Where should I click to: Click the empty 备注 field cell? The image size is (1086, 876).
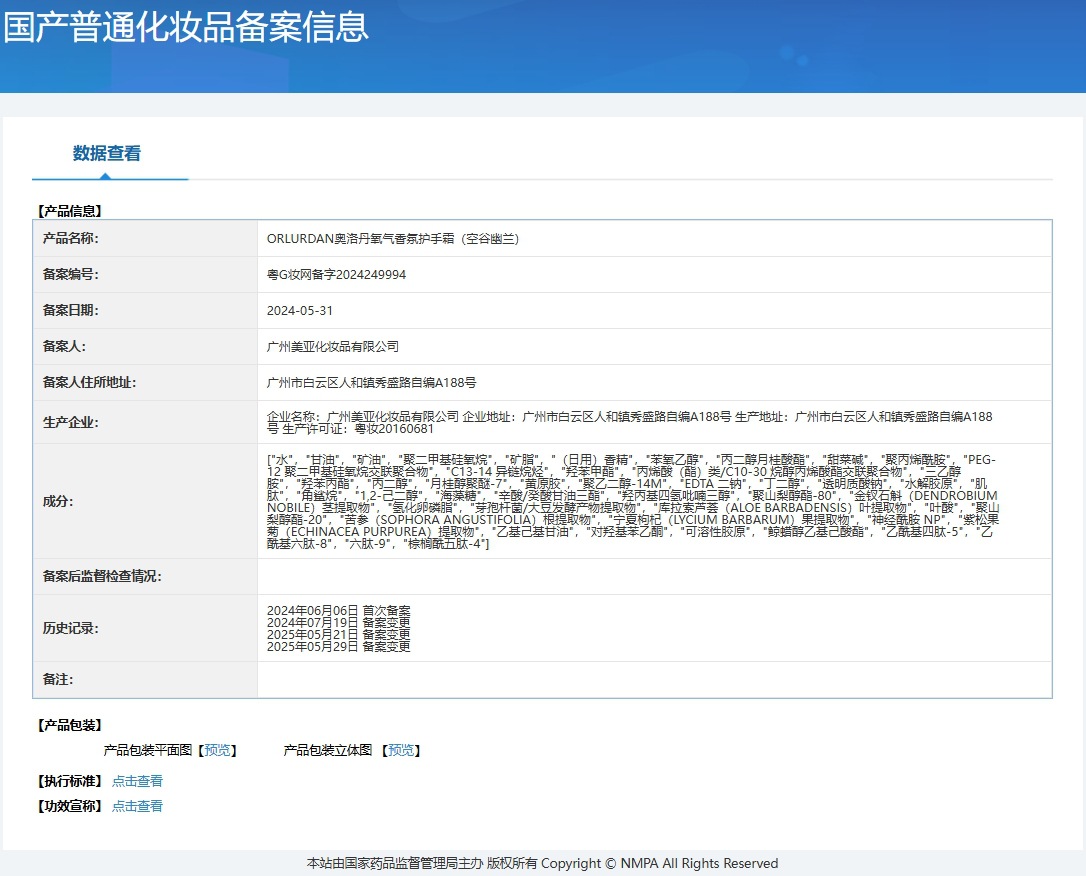point(655,679)
